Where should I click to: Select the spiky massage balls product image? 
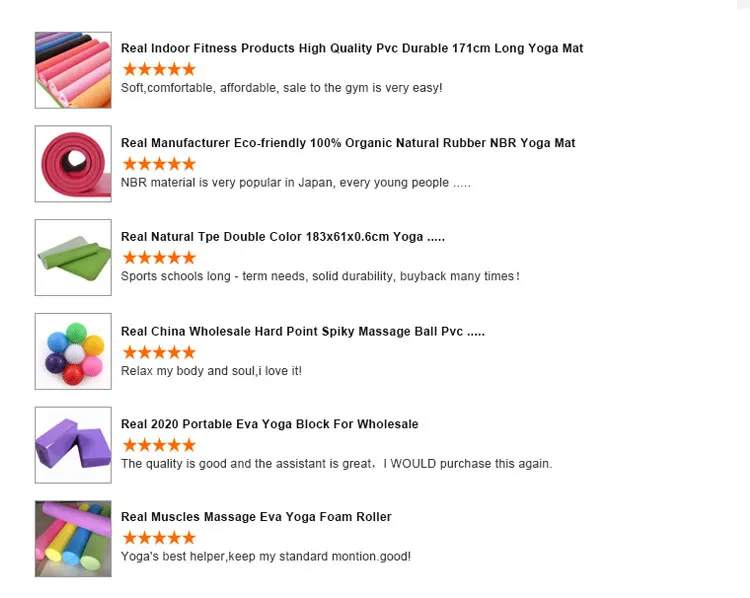(x=73, y=351)
